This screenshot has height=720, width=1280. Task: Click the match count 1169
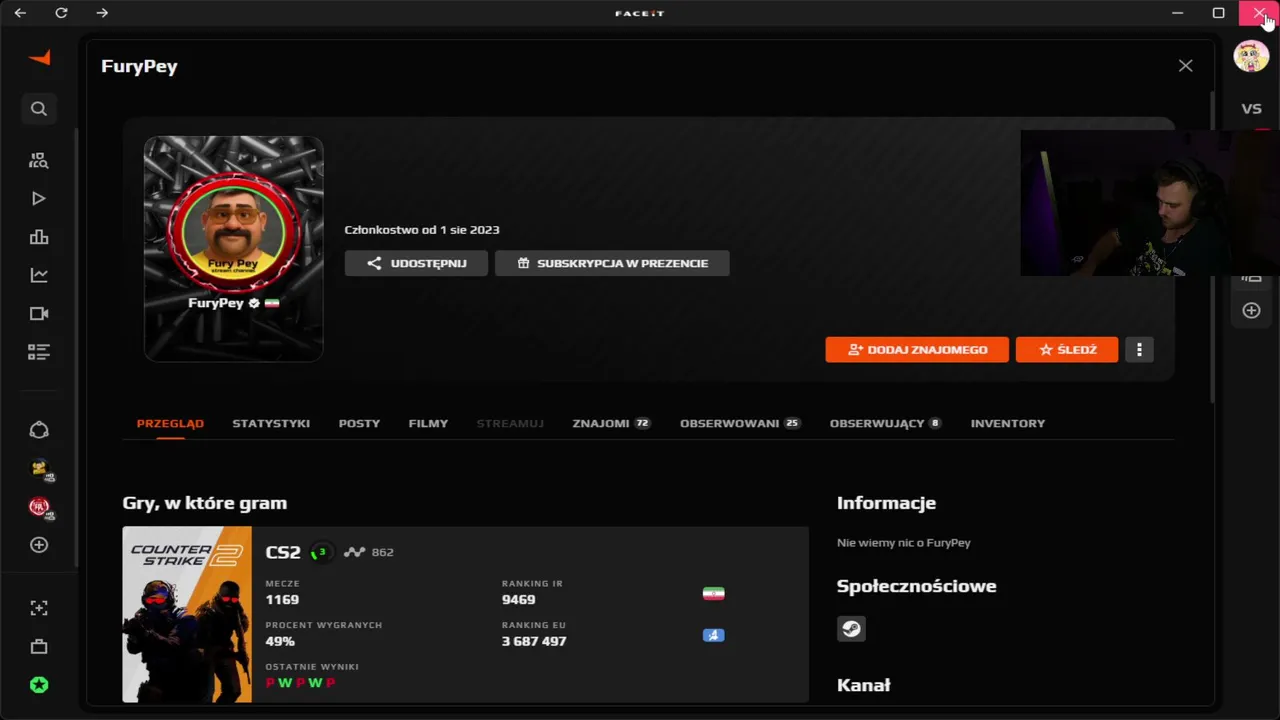282,600
